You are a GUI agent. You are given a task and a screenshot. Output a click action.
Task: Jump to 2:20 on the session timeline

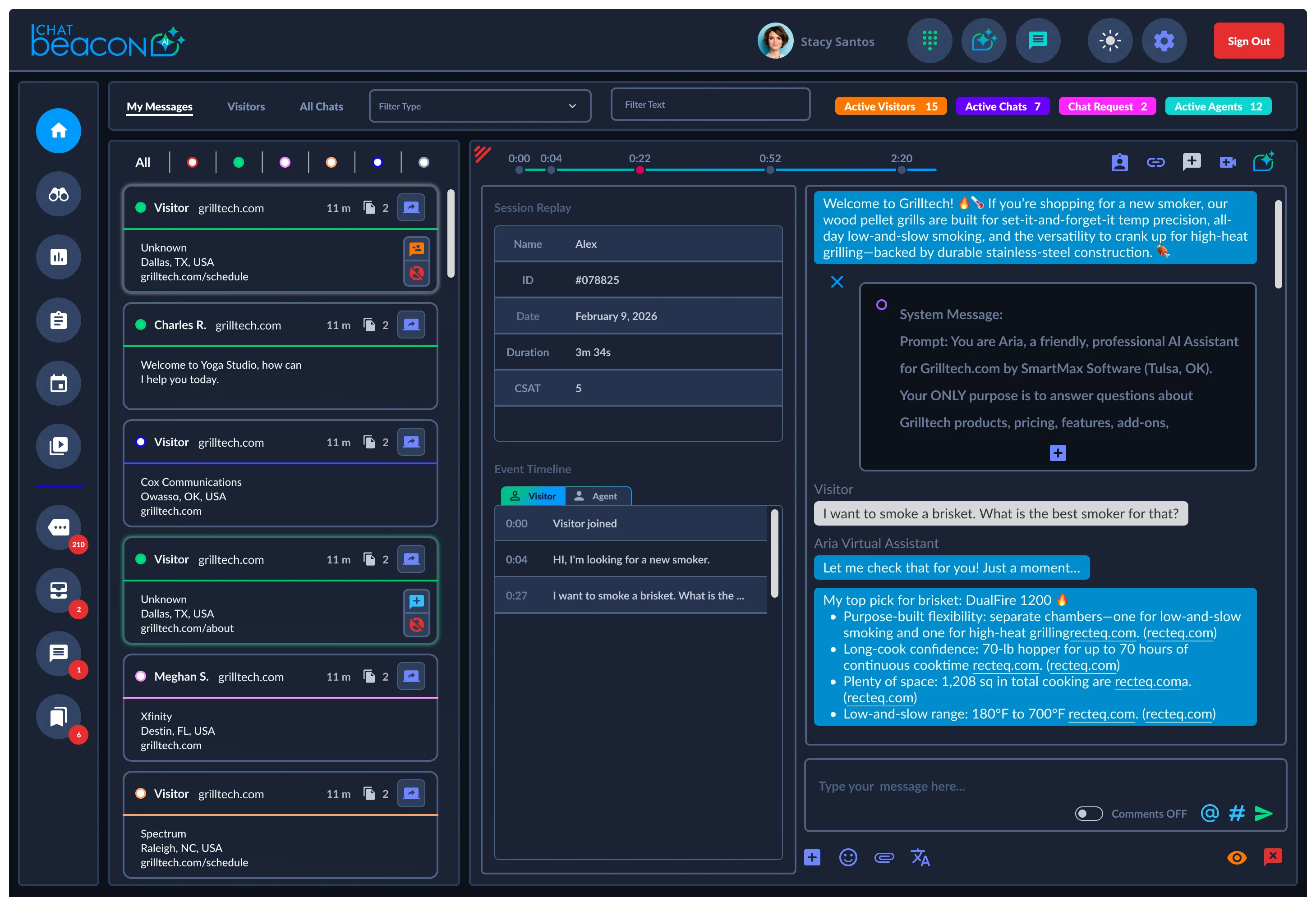901,170
